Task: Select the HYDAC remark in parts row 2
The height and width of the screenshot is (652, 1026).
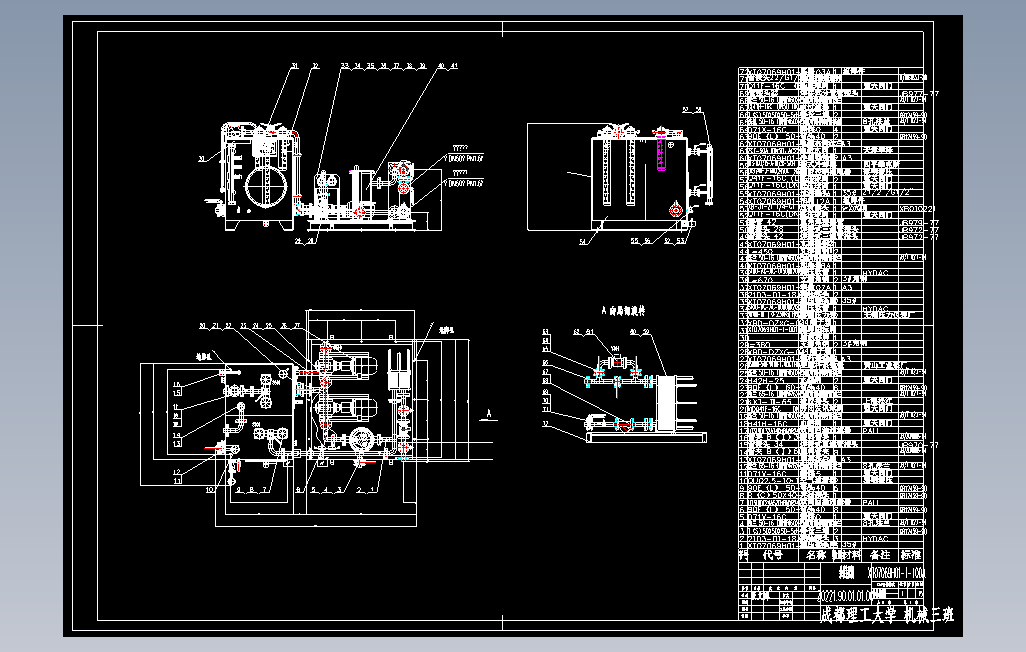Action: click(x=875, y=538)
